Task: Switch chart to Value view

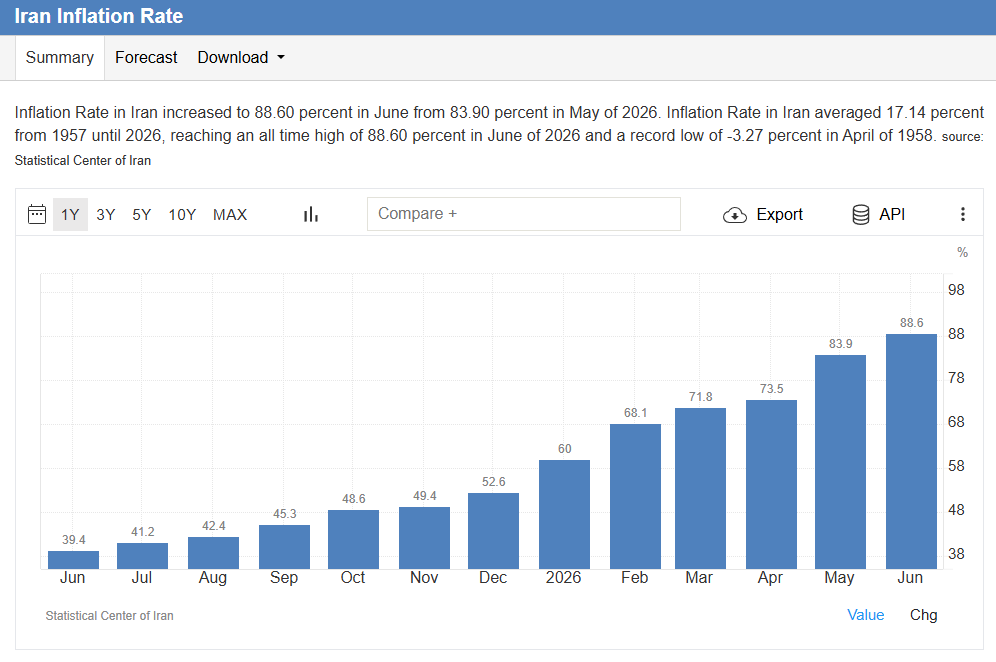Action: pyautogui.click(x=865, y=614)
